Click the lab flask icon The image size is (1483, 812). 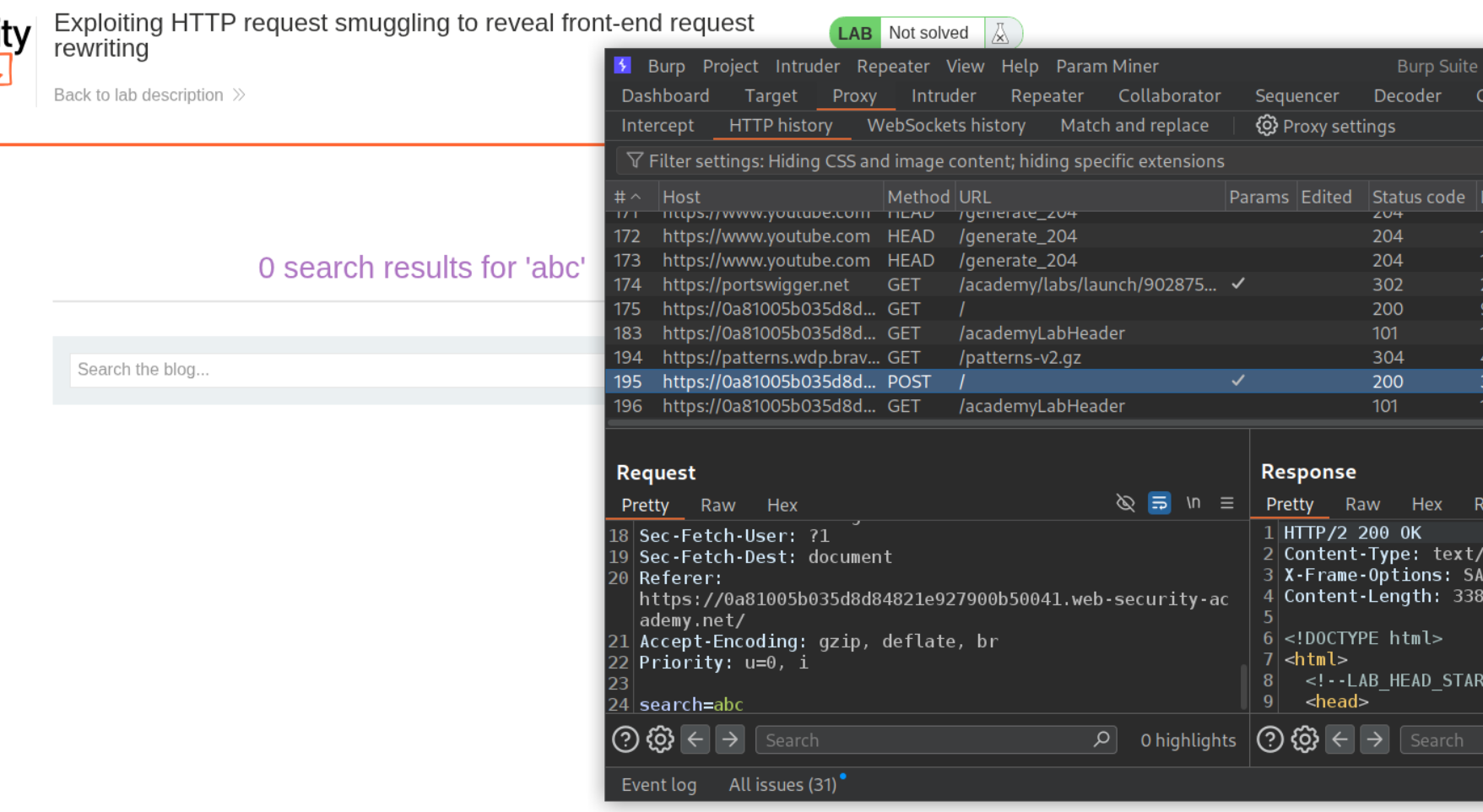click(1000, 33)
